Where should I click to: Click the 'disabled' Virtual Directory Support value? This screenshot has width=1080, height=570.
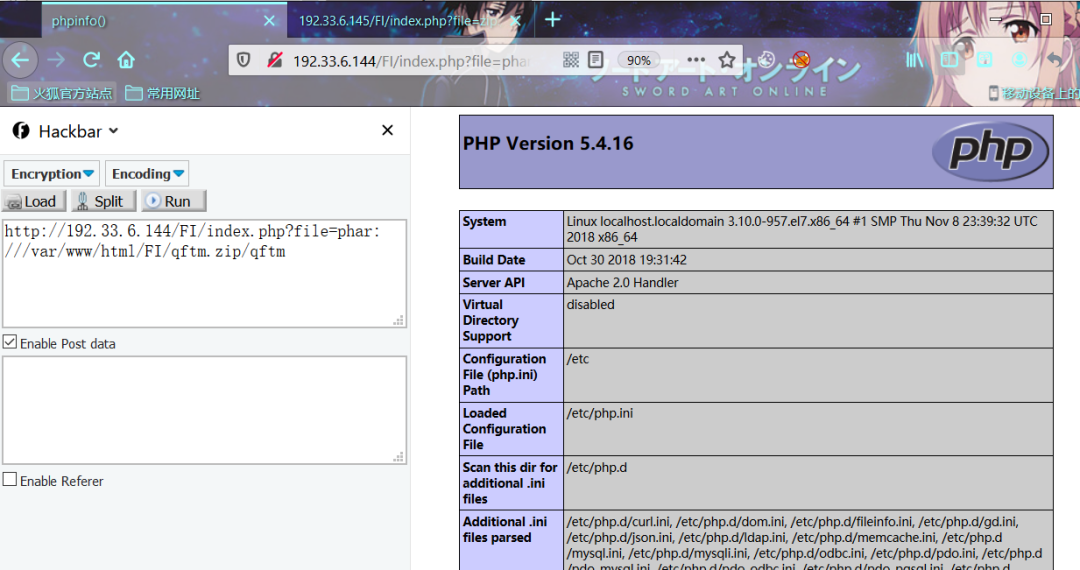[590, 304]
